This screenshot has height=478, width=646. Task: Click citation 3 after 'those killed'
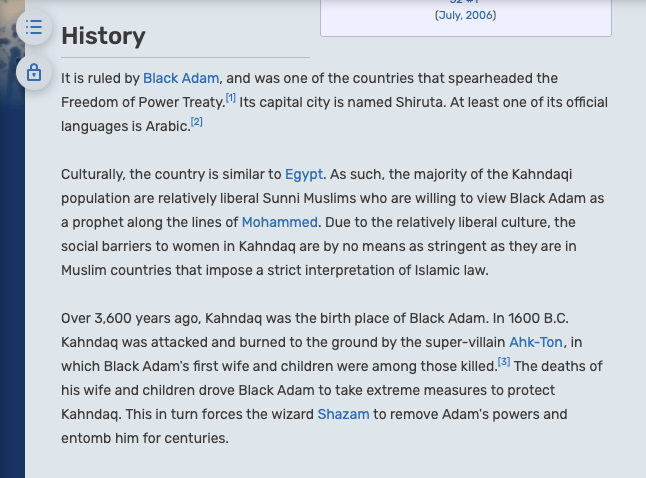click(x=504, y=362)
